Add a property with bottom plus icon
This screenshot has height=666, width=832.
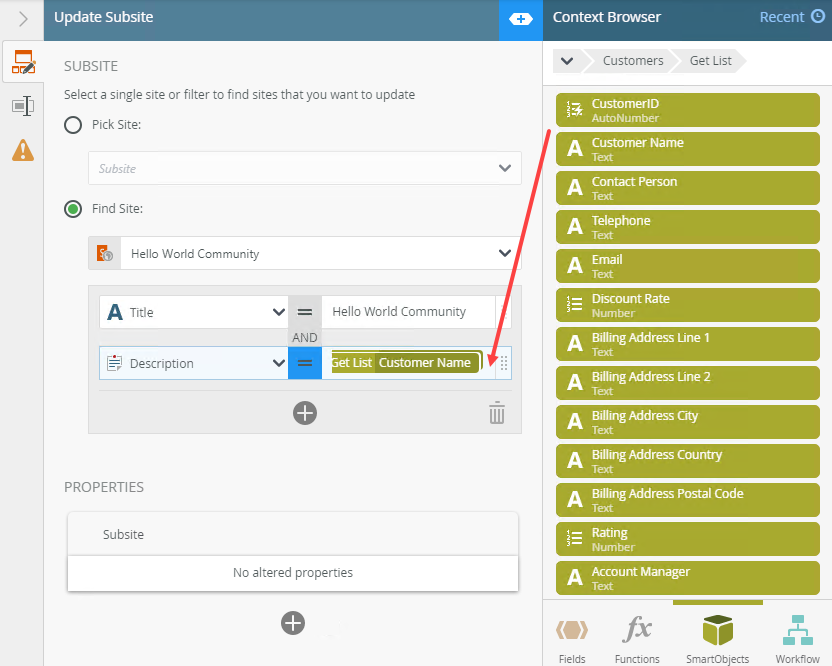coord(293,623)
